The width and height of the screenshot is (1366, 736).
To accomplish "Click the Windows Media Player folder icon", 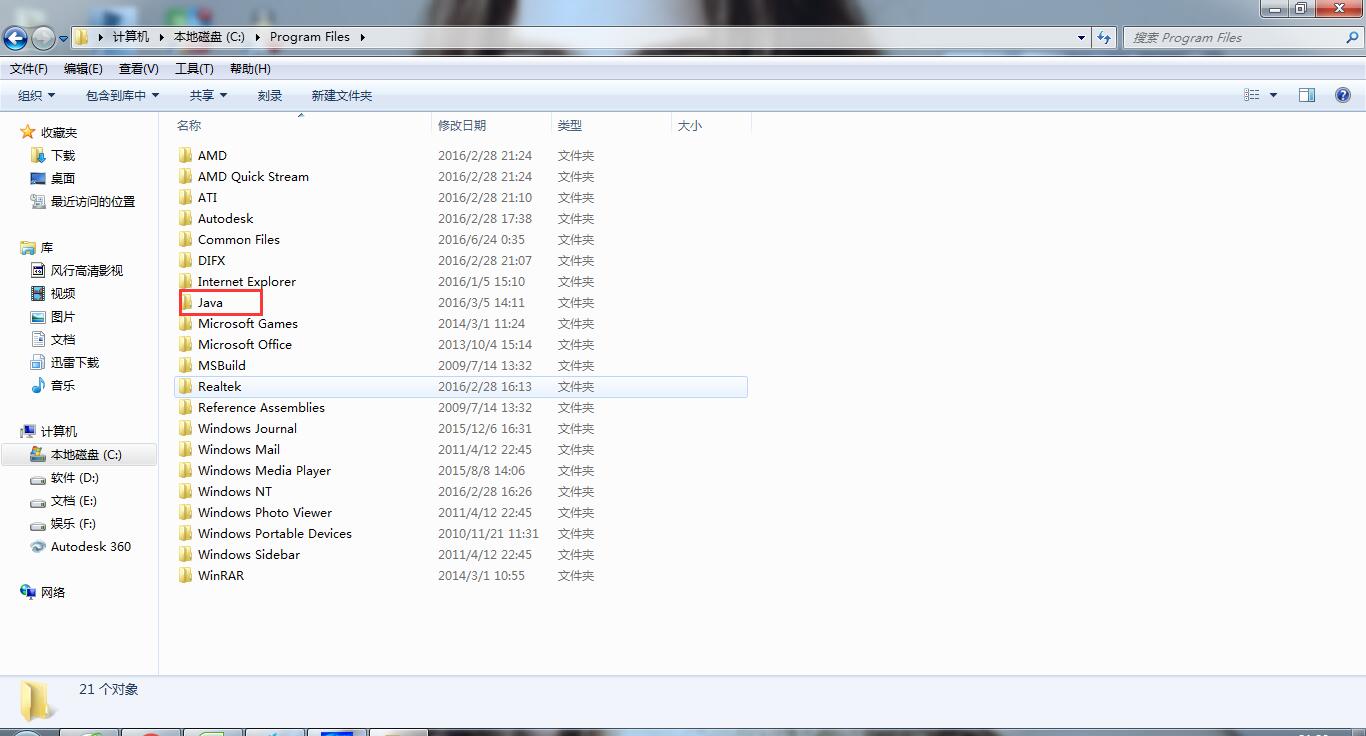I will pyautogui.click(x=185, y=470).
